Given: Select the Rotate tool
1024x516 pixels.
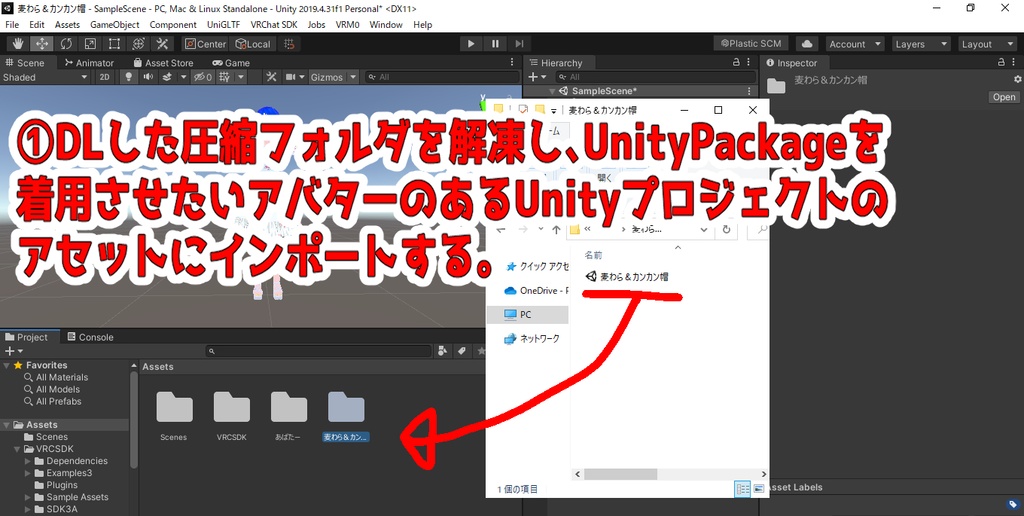Looking at the screenshot, I should 66,44.
